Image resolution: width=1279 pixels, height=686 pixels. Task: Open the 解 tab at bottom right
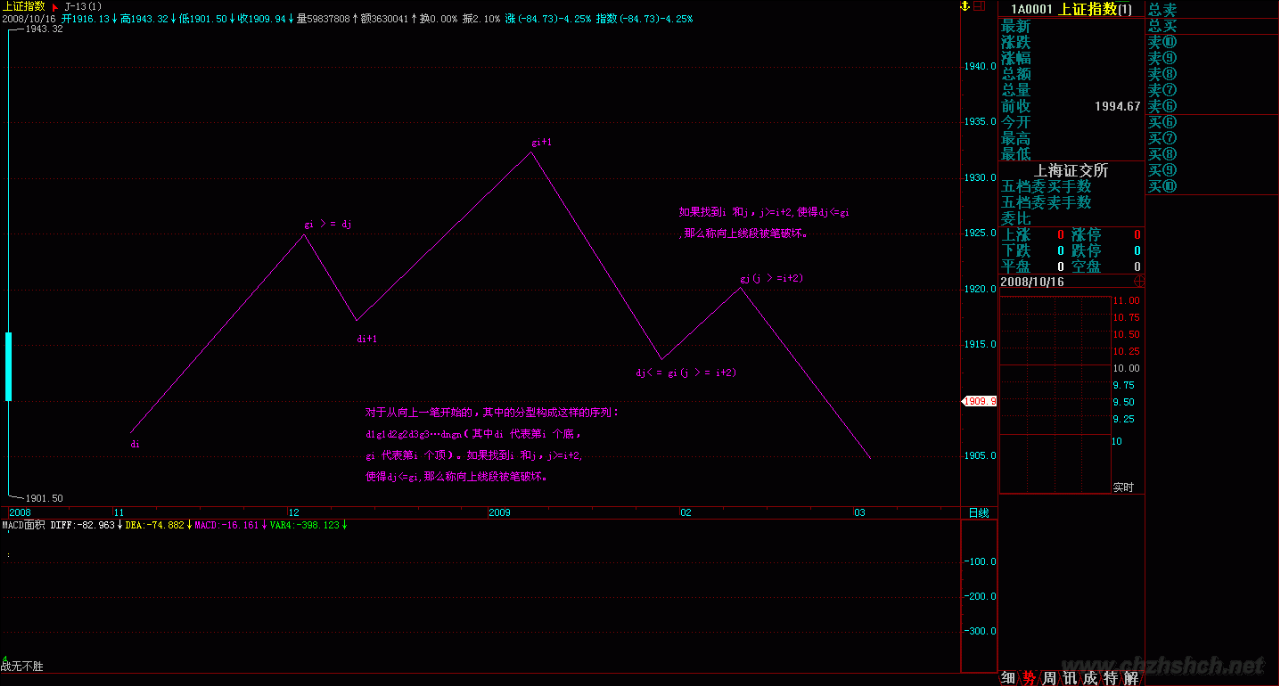coord(1131,678)
